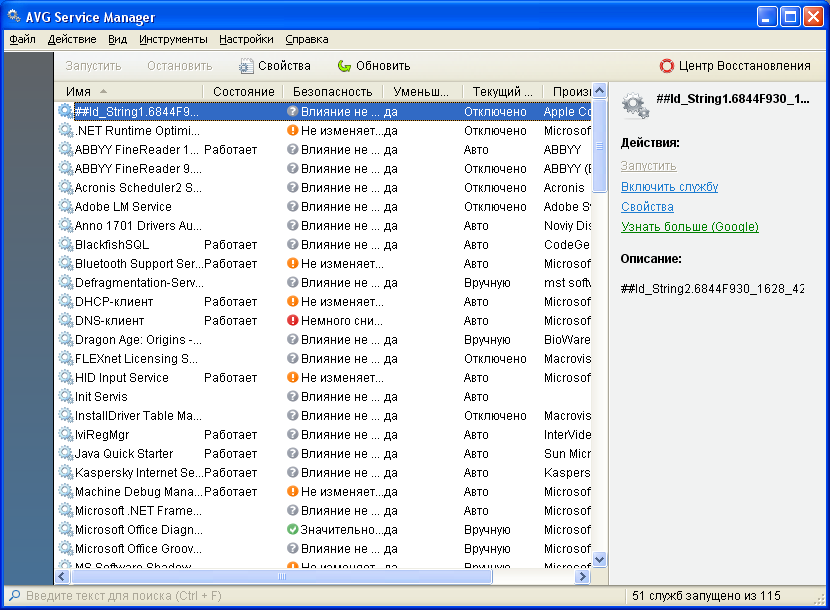Click the green Refresh (Обновить) icon
The image size is (830, 610).
pyautogui.click(x=344, y=66)
